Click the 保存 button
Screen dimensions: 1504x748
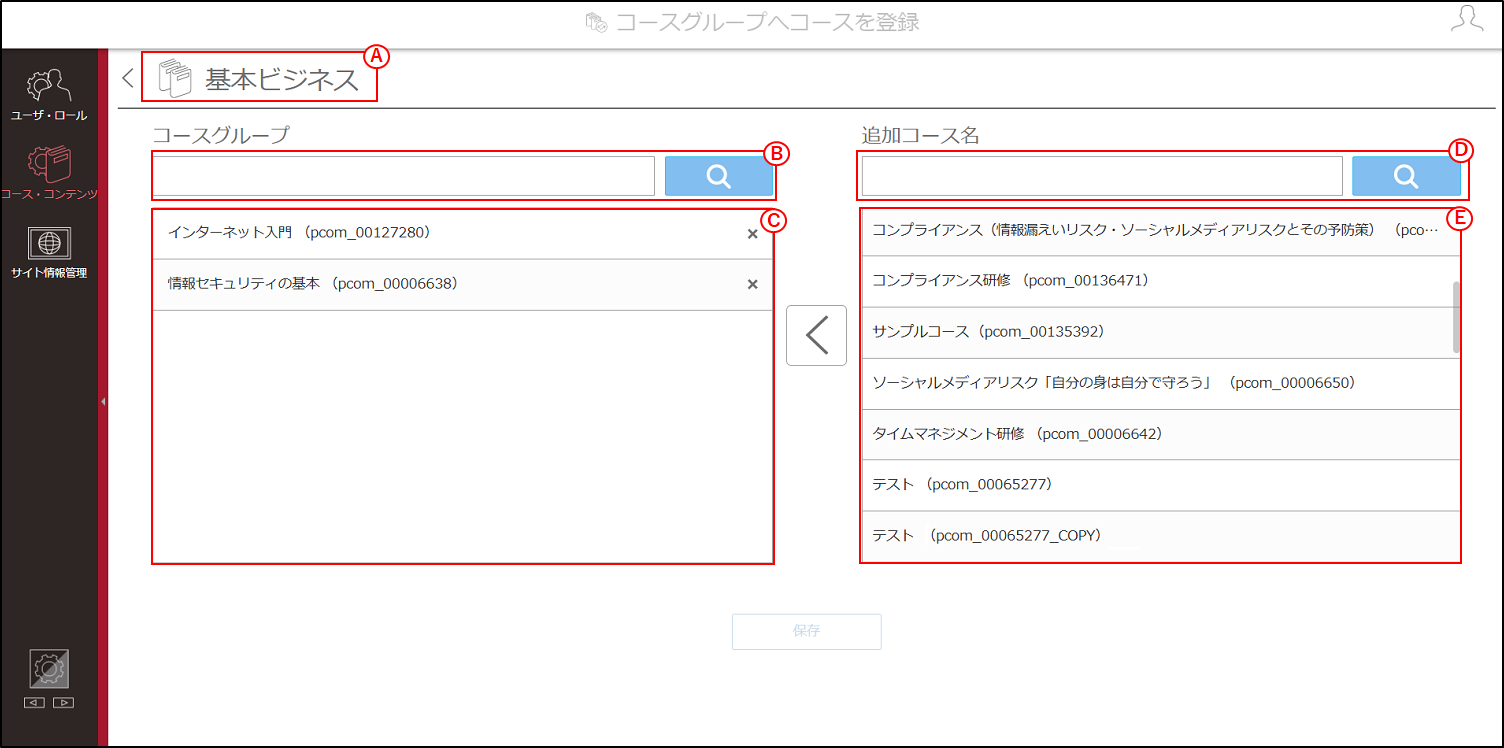[807, 631]
